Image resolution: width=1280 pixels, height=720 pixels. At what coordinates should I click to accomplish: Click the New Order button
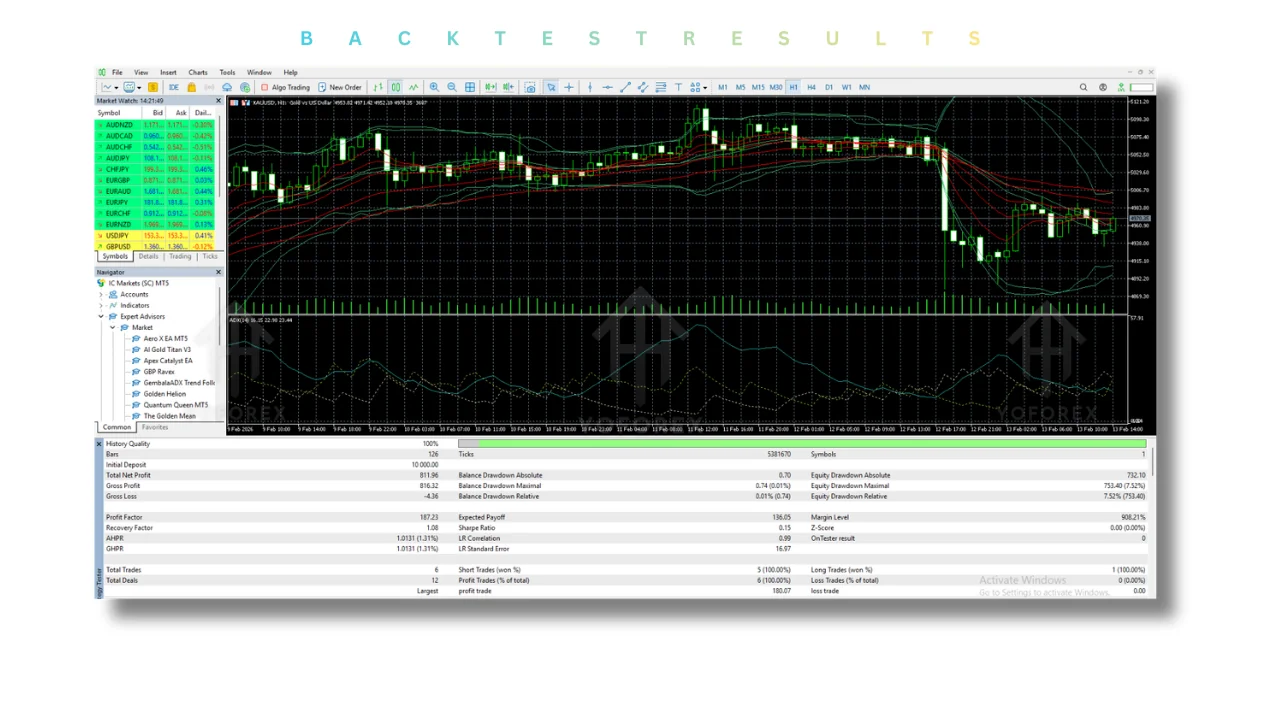coord(340,87)
